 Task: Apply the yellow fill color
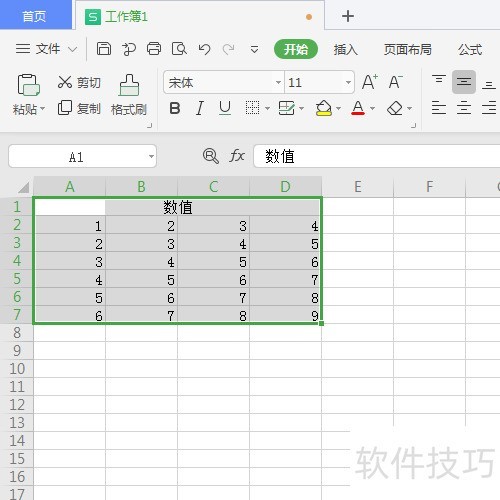click(x=324, y=108)
